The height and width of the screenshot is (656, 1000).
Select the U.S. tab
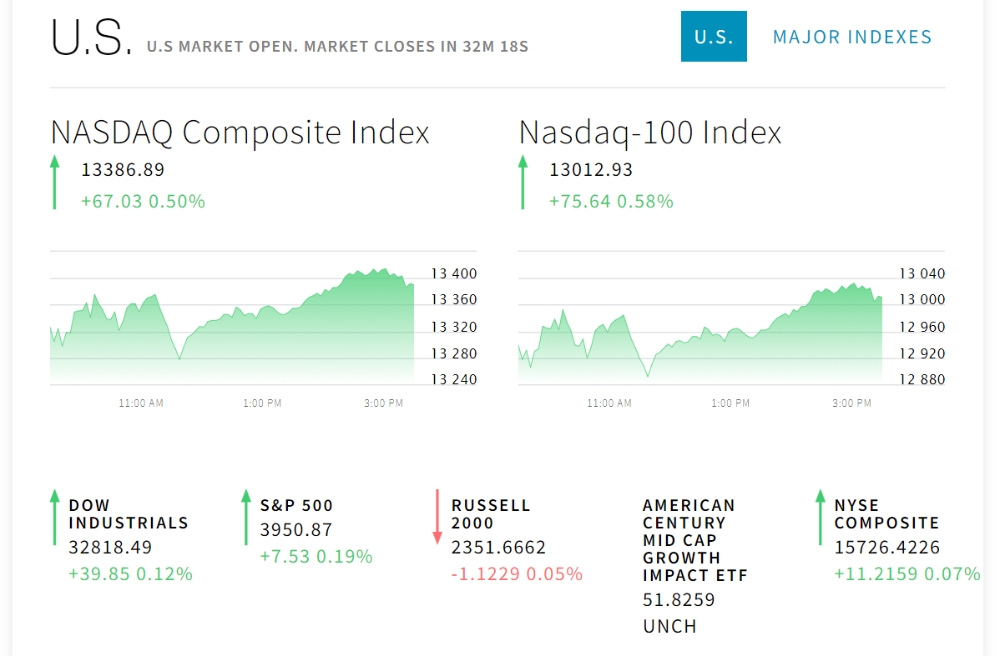pyautogui.click(x=713, y=37)
